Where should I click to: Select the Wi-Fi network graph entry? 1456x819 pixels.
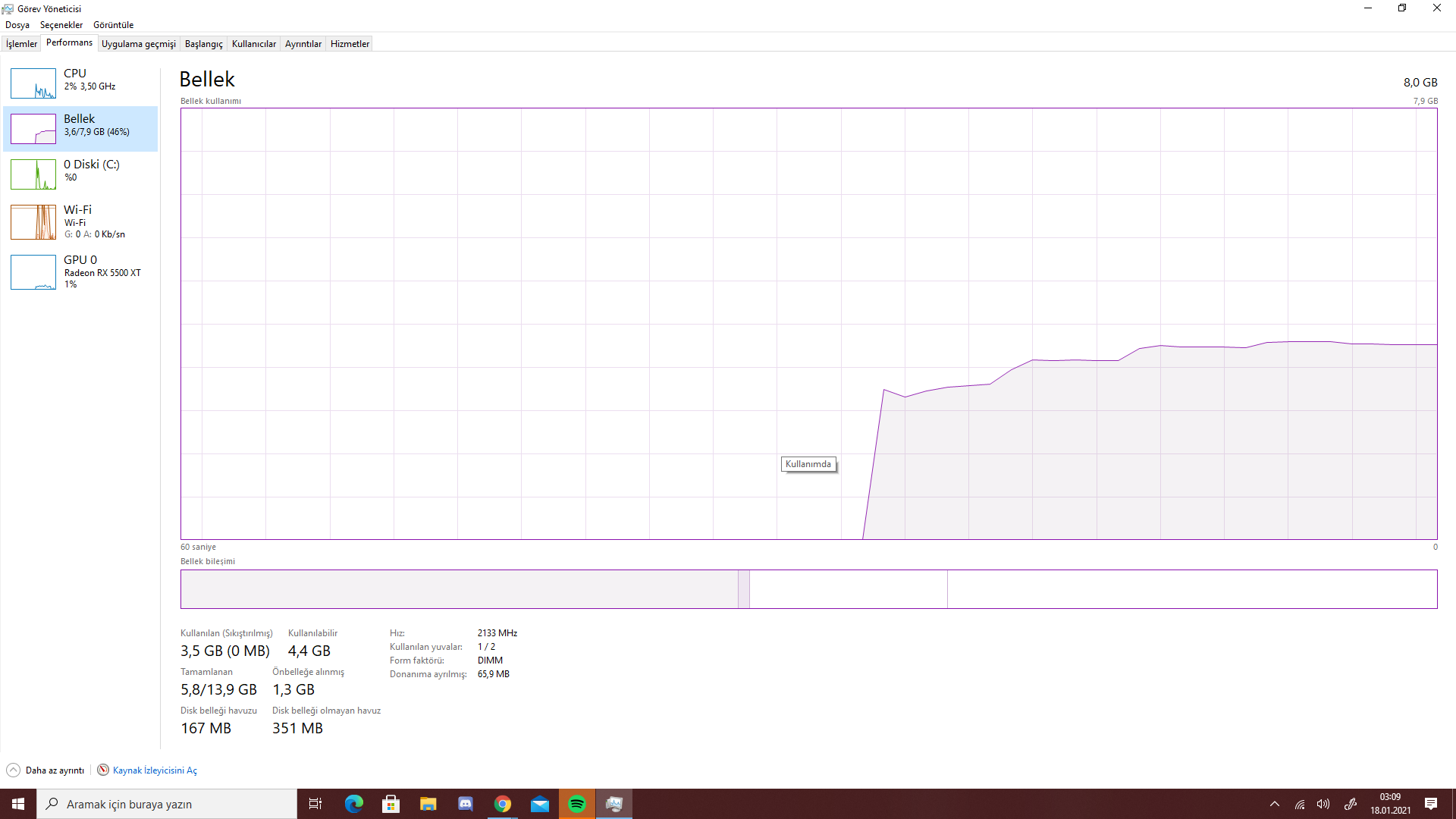[80, 221]
